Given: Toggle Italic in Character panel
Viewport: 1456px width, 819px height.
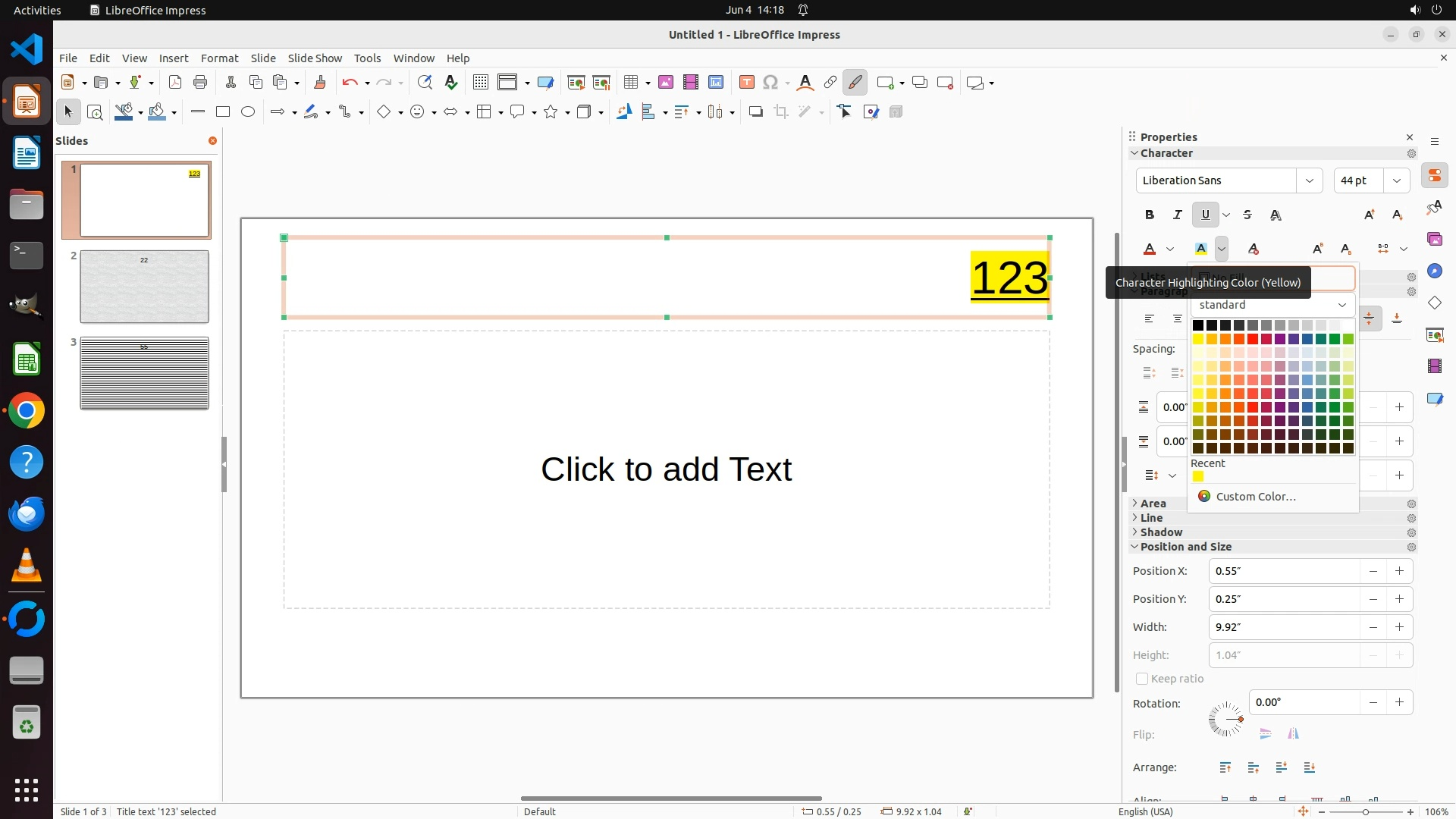Looking at the screenshot, I should pyautogui.click(x=1177, y=215).
